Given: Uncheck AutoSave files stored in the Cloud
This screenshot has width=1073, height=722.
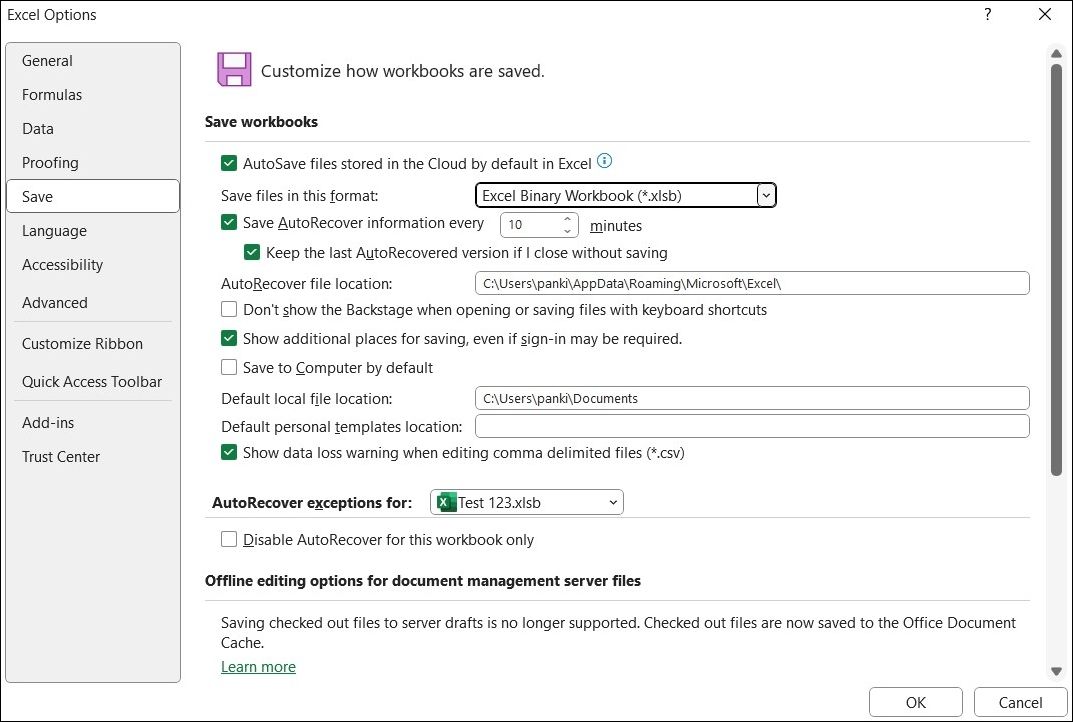Looking at the screenshot, I should [229, 161].
